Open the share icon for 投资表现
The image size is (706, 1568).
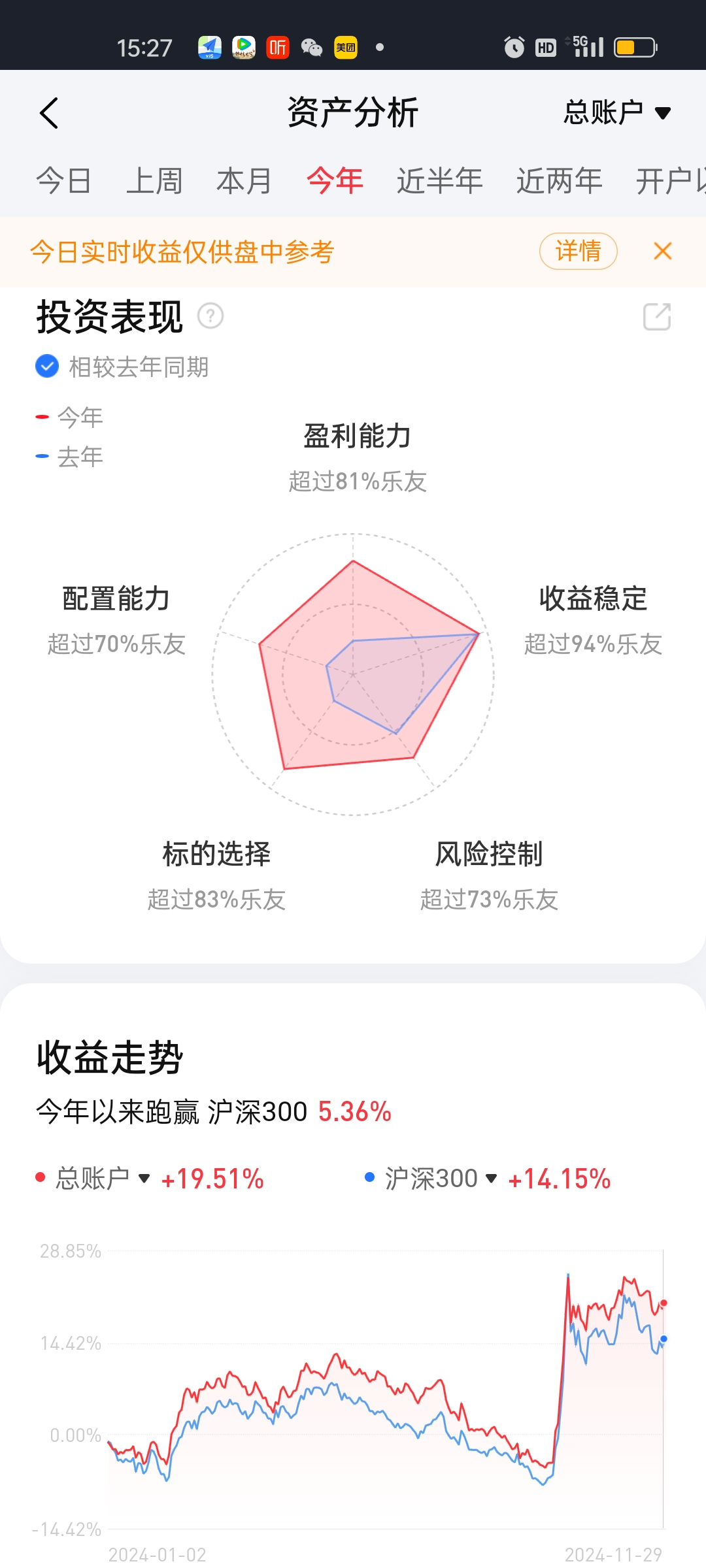[657, 317]
